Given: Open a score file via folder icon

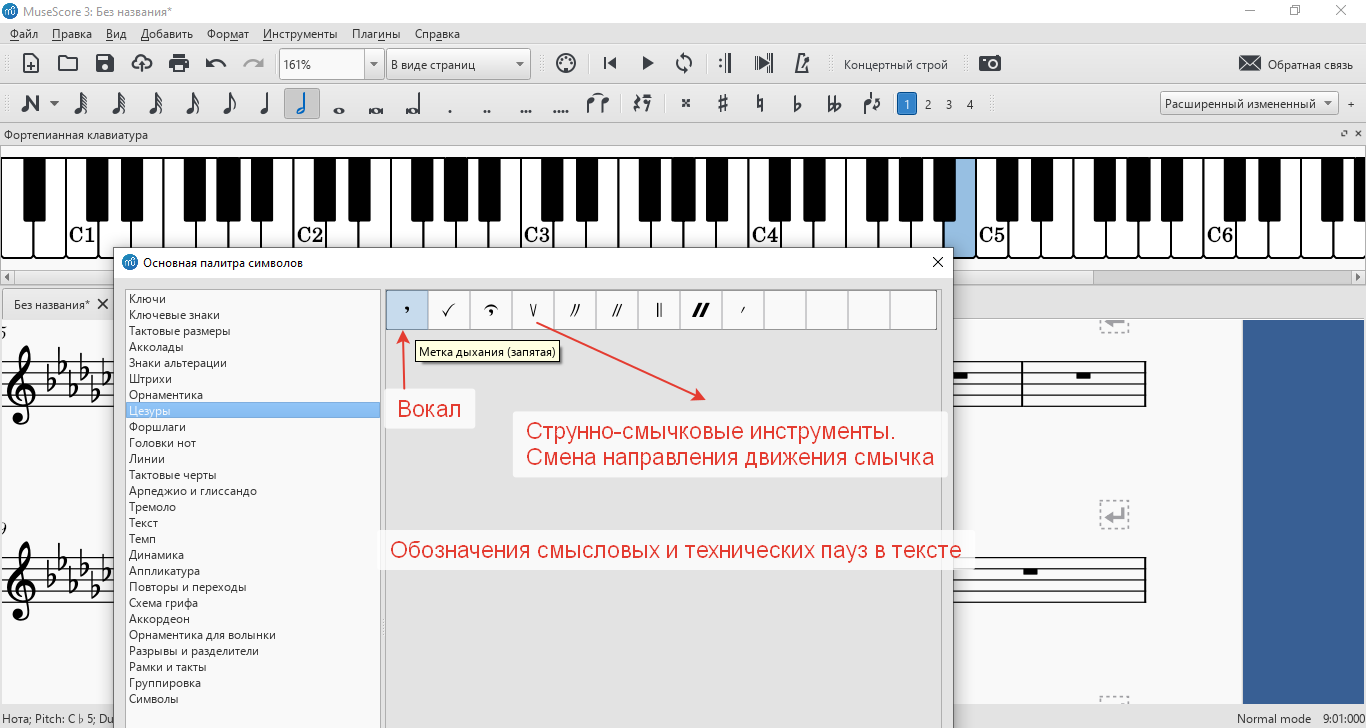Looking at the screenshot, I should coord(68,64).
